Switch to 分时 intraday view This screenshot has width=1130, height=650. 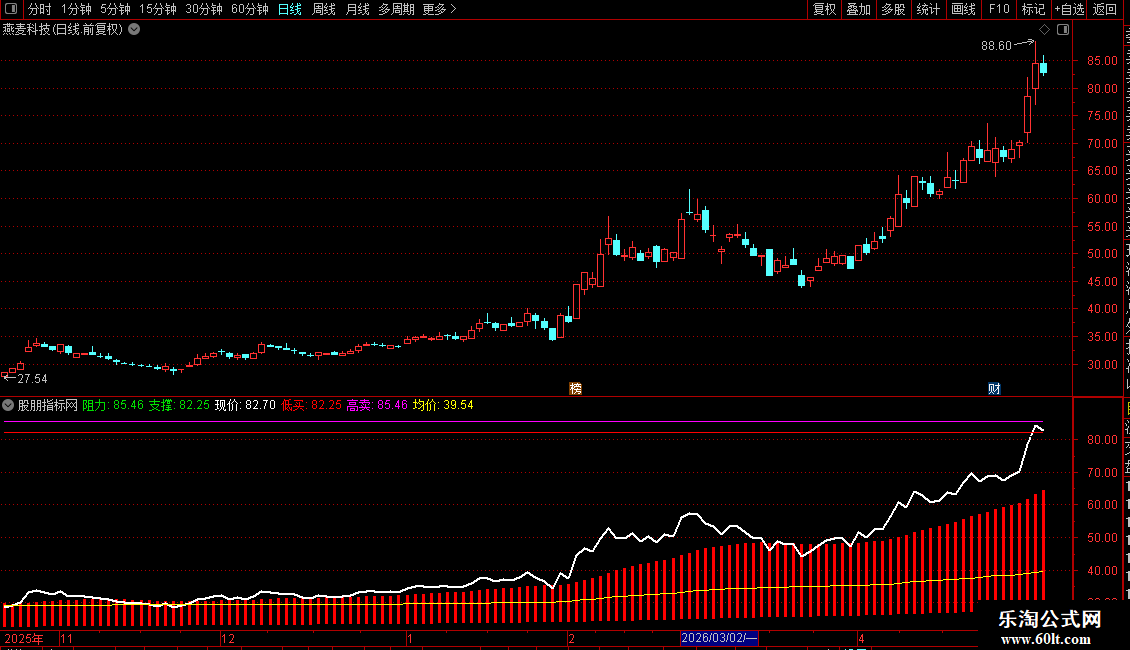(40, 9)
